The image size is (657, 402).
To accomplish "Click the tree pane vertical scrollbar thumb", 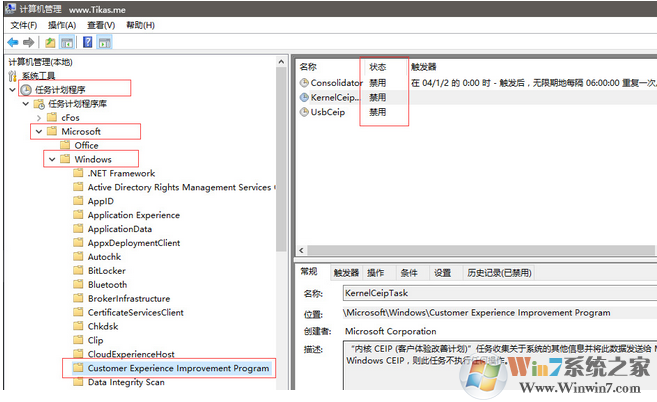I will coord(281,159).
